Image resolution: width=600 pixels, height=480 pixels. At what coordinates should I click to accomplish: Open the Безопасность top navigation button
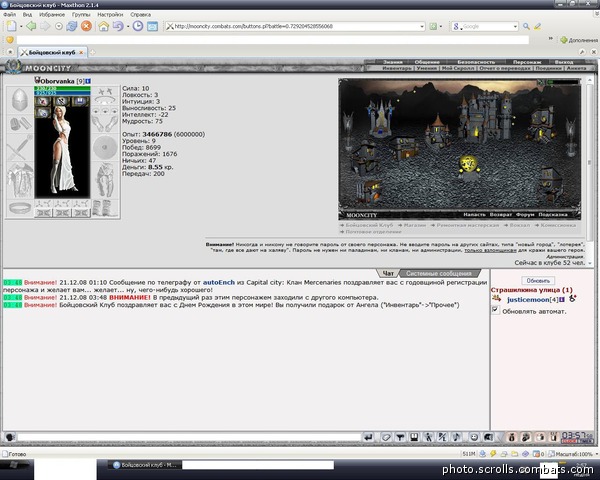(476, 62)
